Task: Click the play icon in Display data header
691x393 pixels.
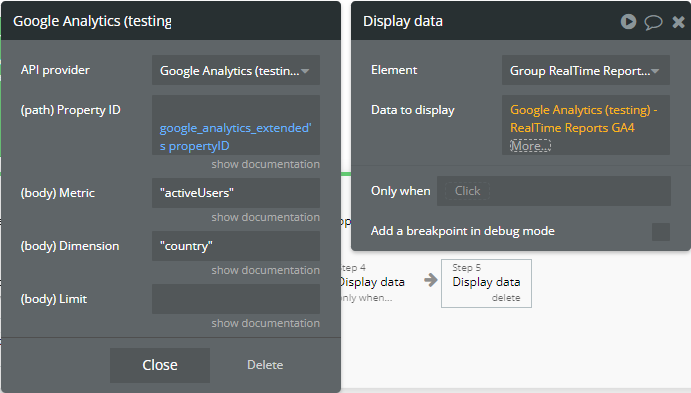Action: tap(628, 21)
